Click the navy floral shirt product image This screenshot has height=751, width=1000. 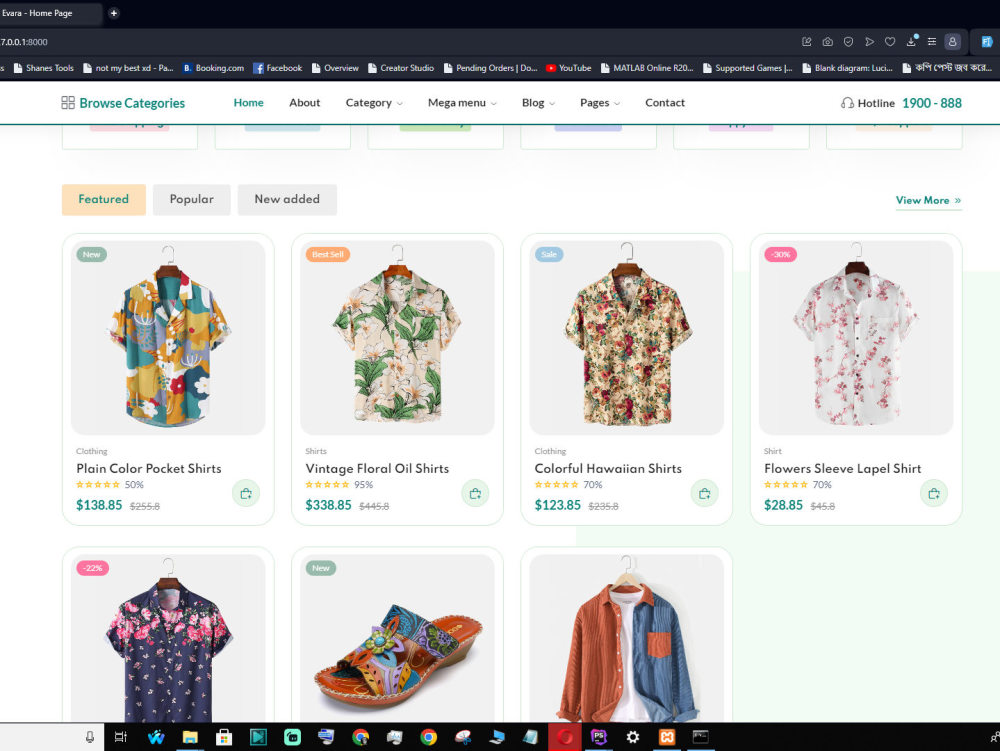[x=168, y=638]
